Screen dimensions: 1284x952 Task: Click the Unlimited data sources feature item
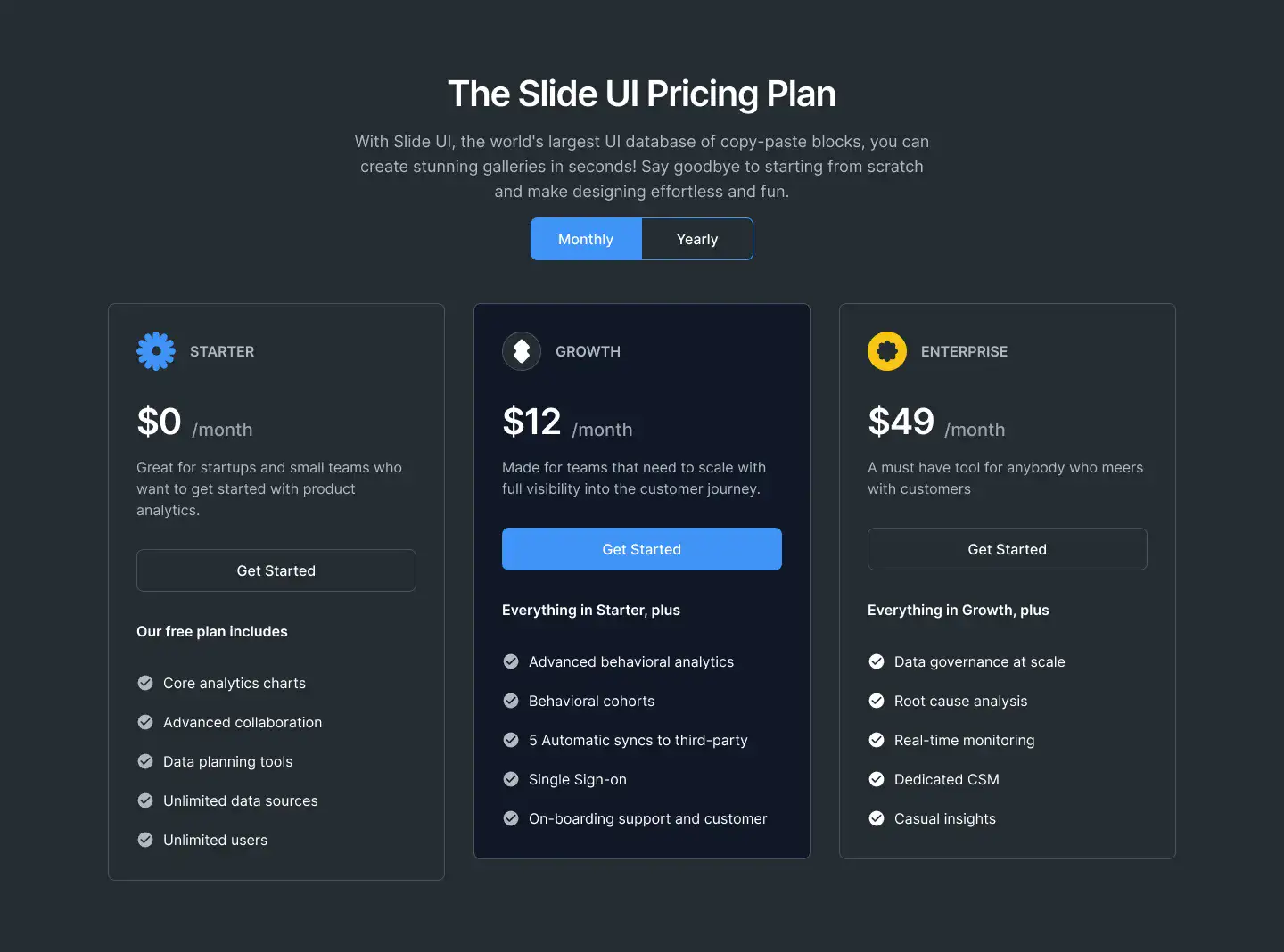227,800
